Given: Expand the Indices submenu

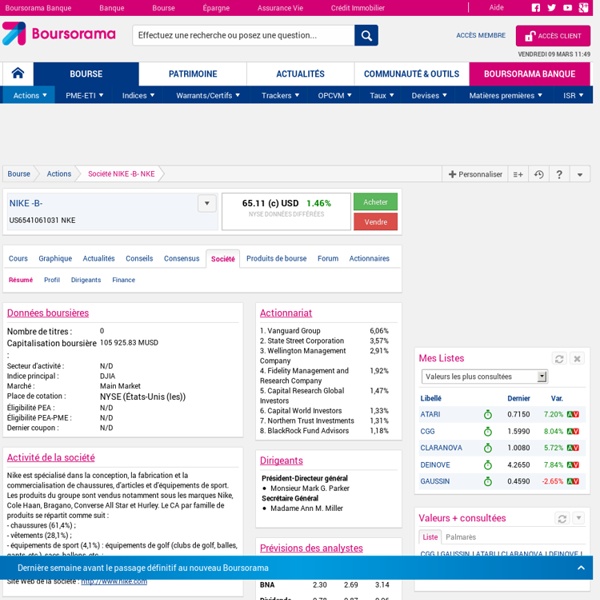Looking at the screenshot, I should (138, 95).
